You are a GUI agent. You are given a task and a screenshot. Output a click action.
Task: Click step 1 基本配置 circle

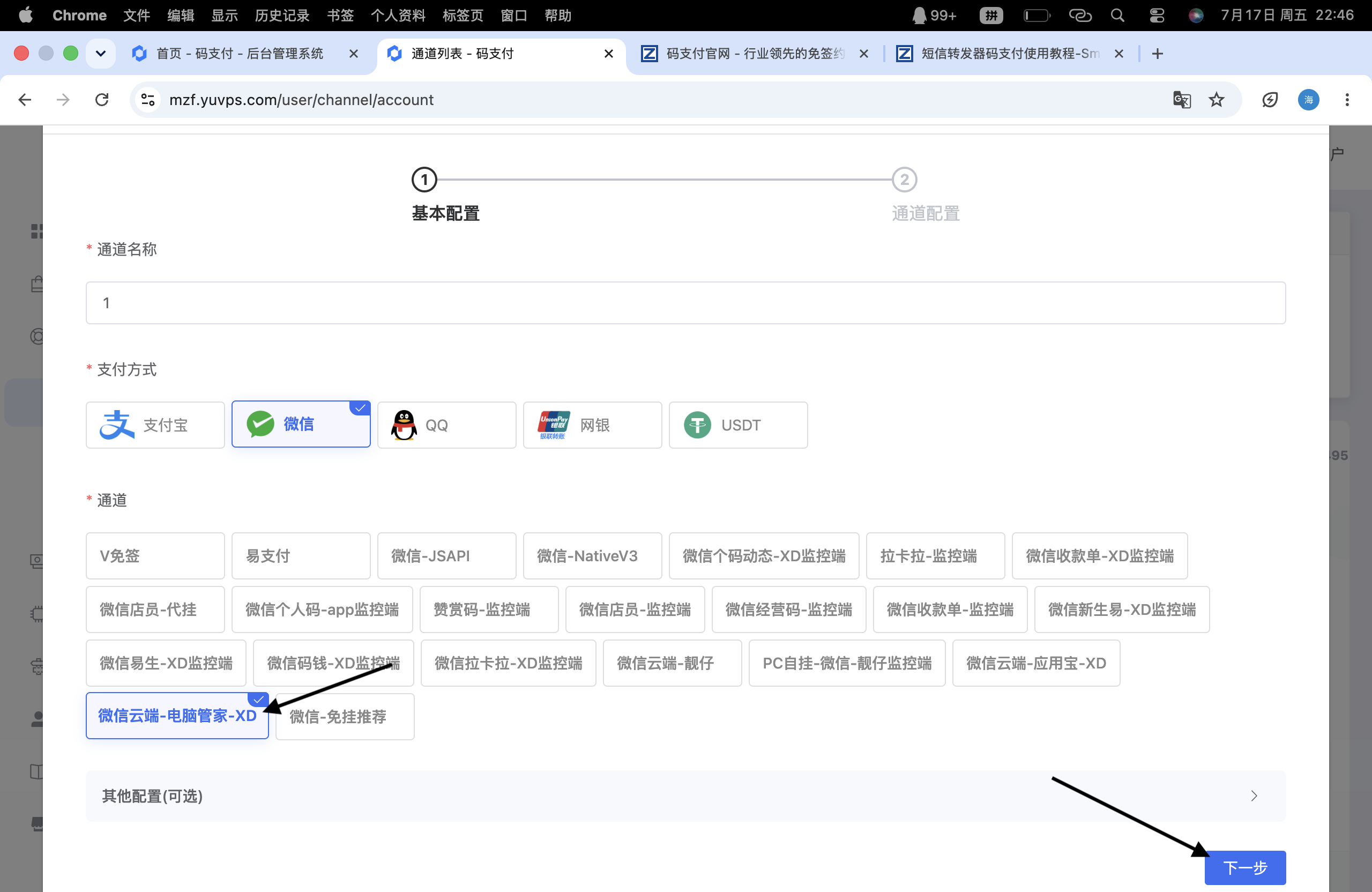click(424, 180)
